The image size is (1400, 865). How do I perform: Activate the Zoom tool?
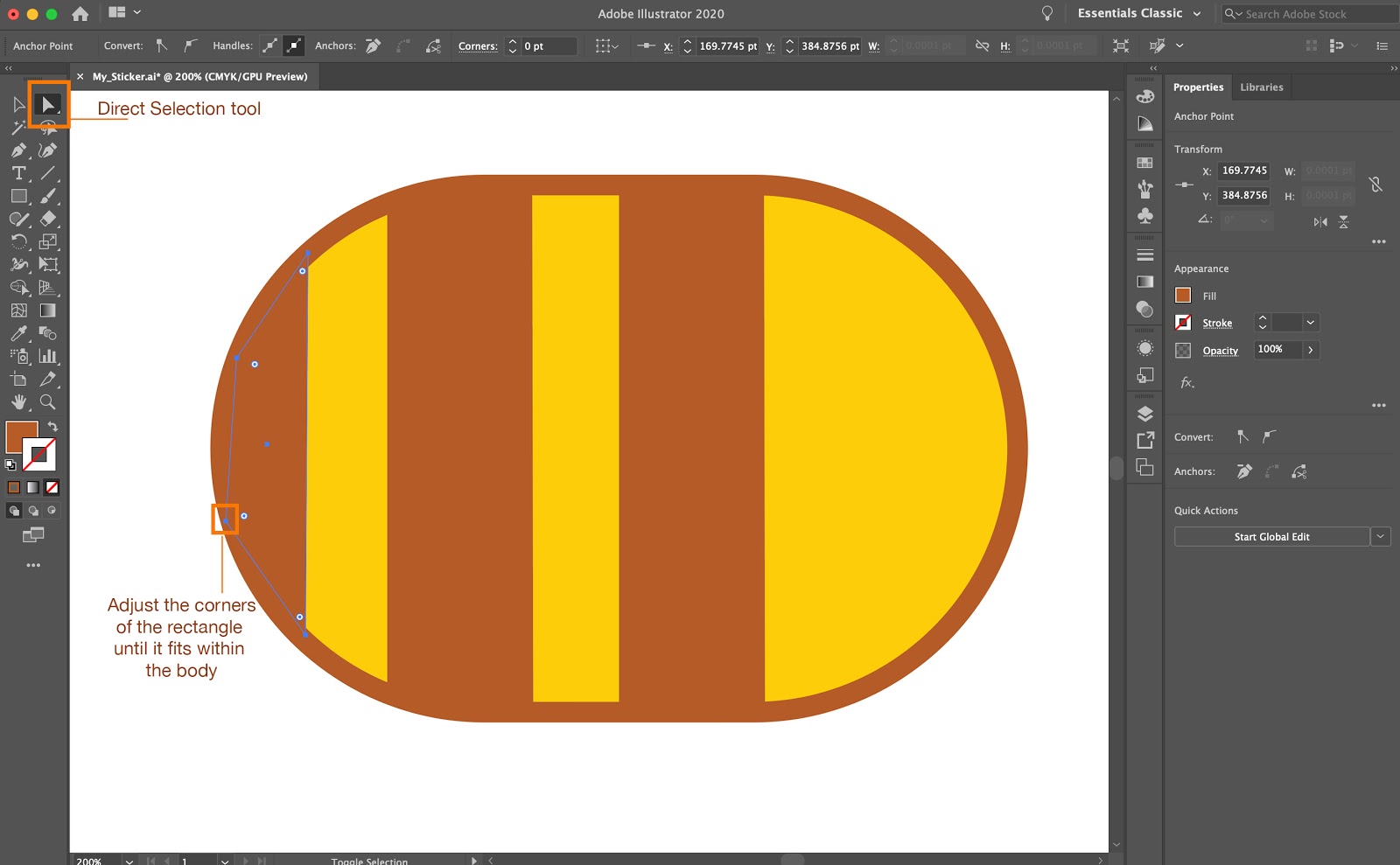48,402
